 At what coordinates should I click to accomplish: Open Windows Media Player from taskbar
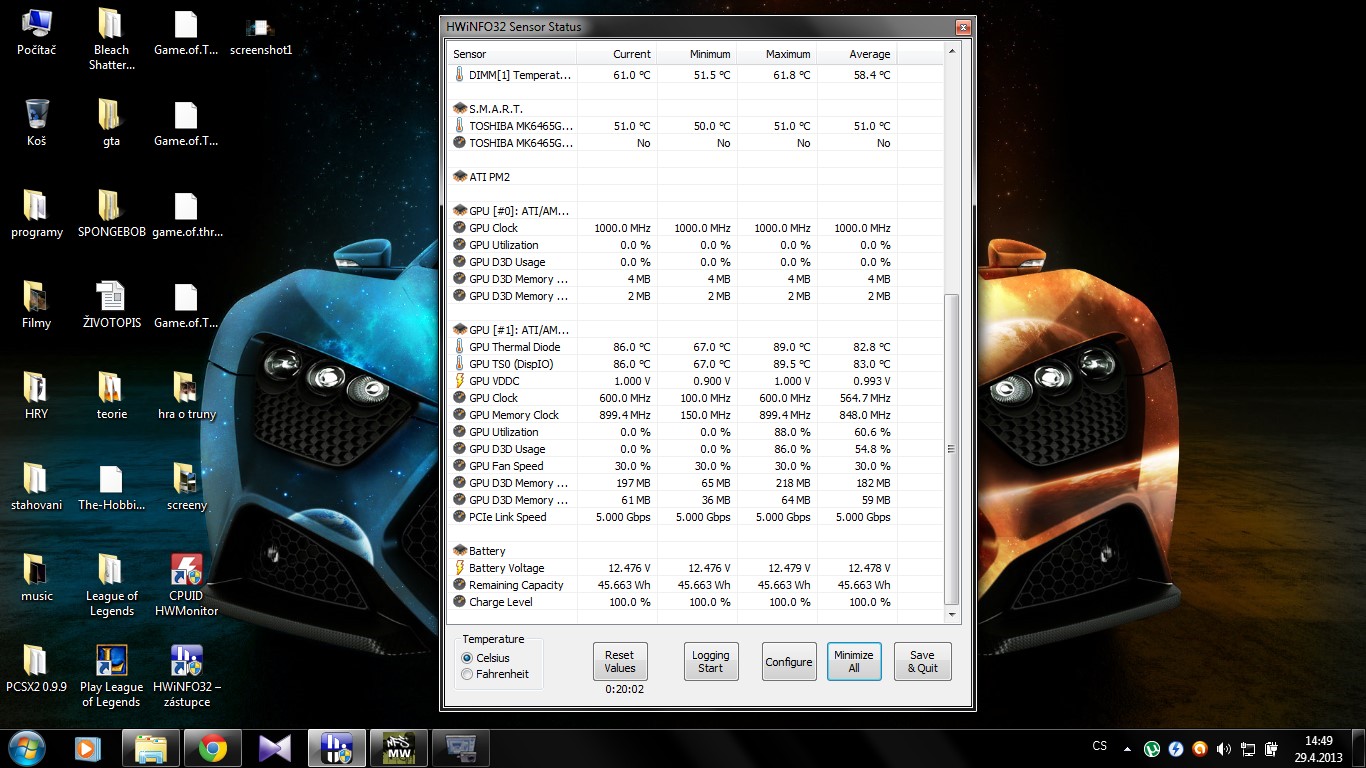(88, 747)
